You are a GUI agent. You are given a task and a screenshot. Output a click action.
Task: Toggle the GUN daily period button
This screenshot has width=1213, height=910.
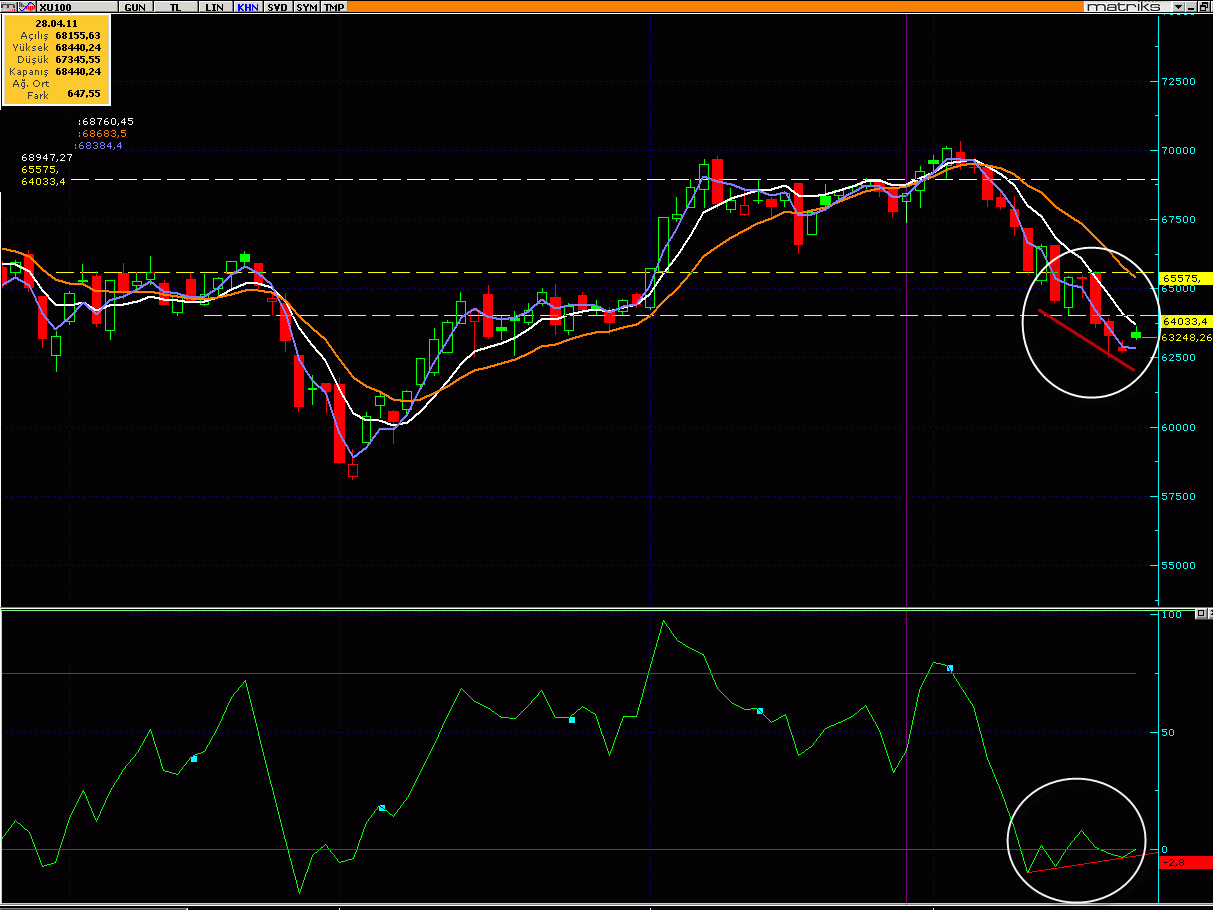133,7
